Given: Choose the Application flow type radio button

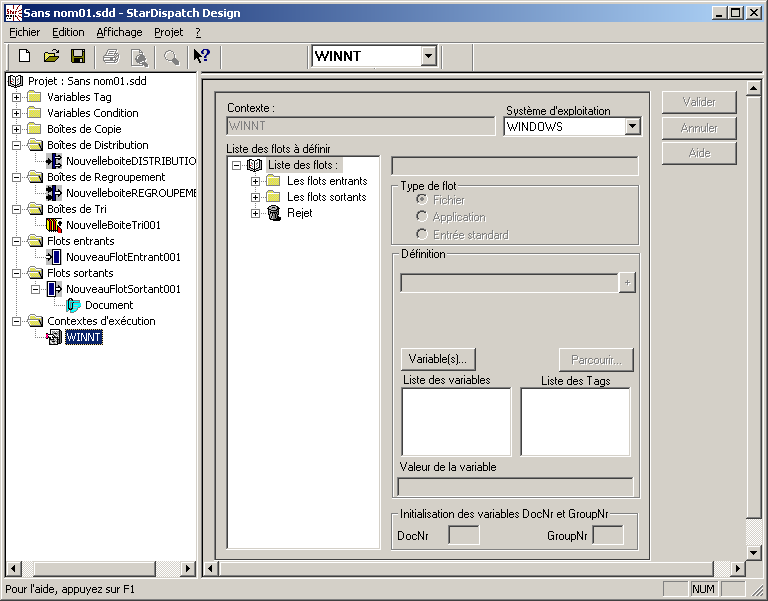Looking at the screenshot, I should pyautogui.click(x=422, y=217).
